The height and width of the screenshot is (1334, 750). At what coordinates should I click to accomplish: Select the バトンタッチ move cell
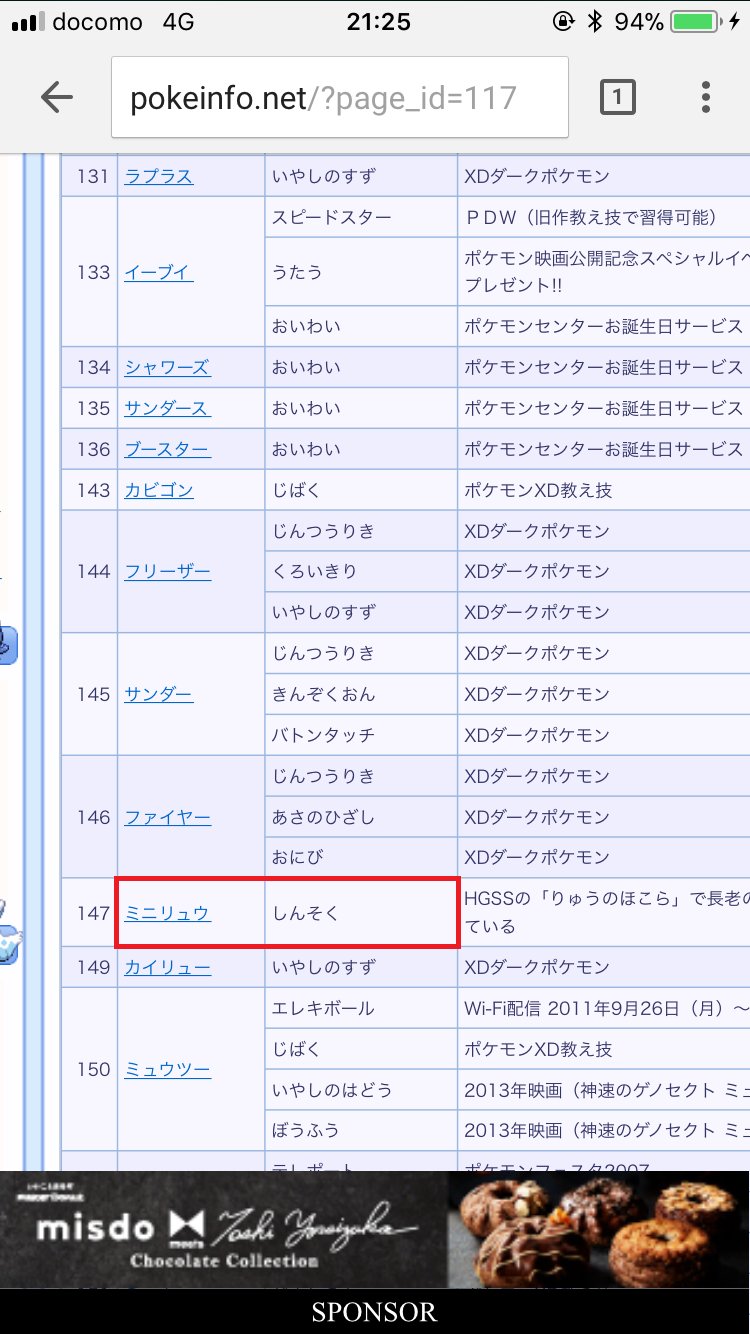coord(361,735)
